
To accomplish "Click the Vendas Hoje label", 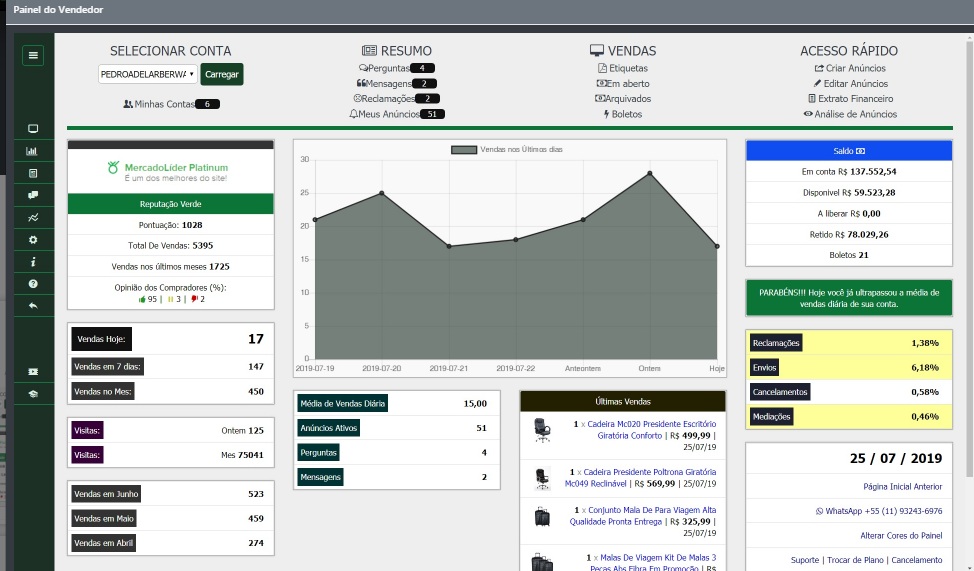I will click(101, 339).
